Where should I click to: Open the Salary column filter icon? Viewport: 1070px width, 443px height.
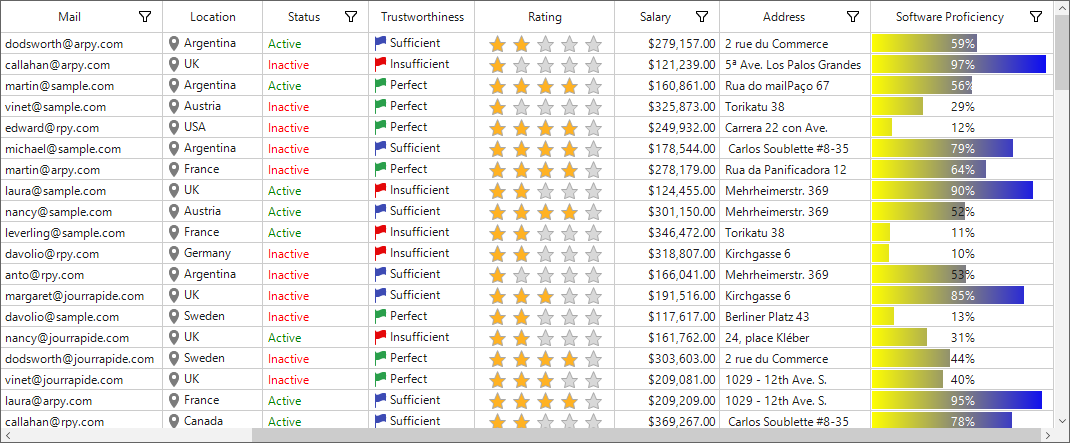[x=702, y=16]
